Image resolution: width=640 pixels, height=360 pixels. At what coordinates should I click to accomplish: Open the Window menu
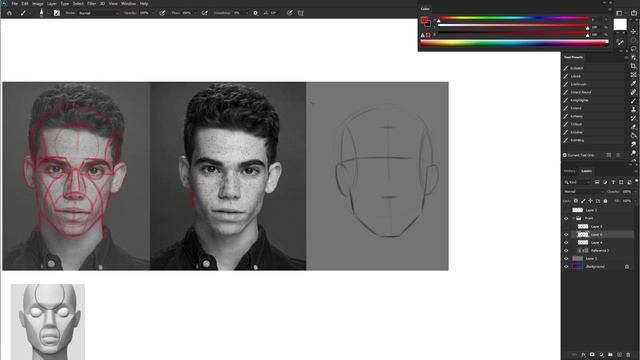pos(129,4)
